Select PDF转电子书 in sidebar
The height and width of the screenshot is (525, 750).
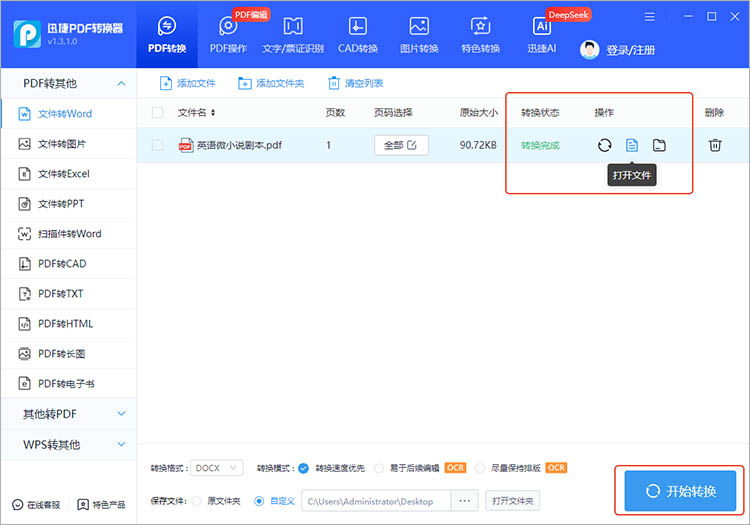[68, 383]
